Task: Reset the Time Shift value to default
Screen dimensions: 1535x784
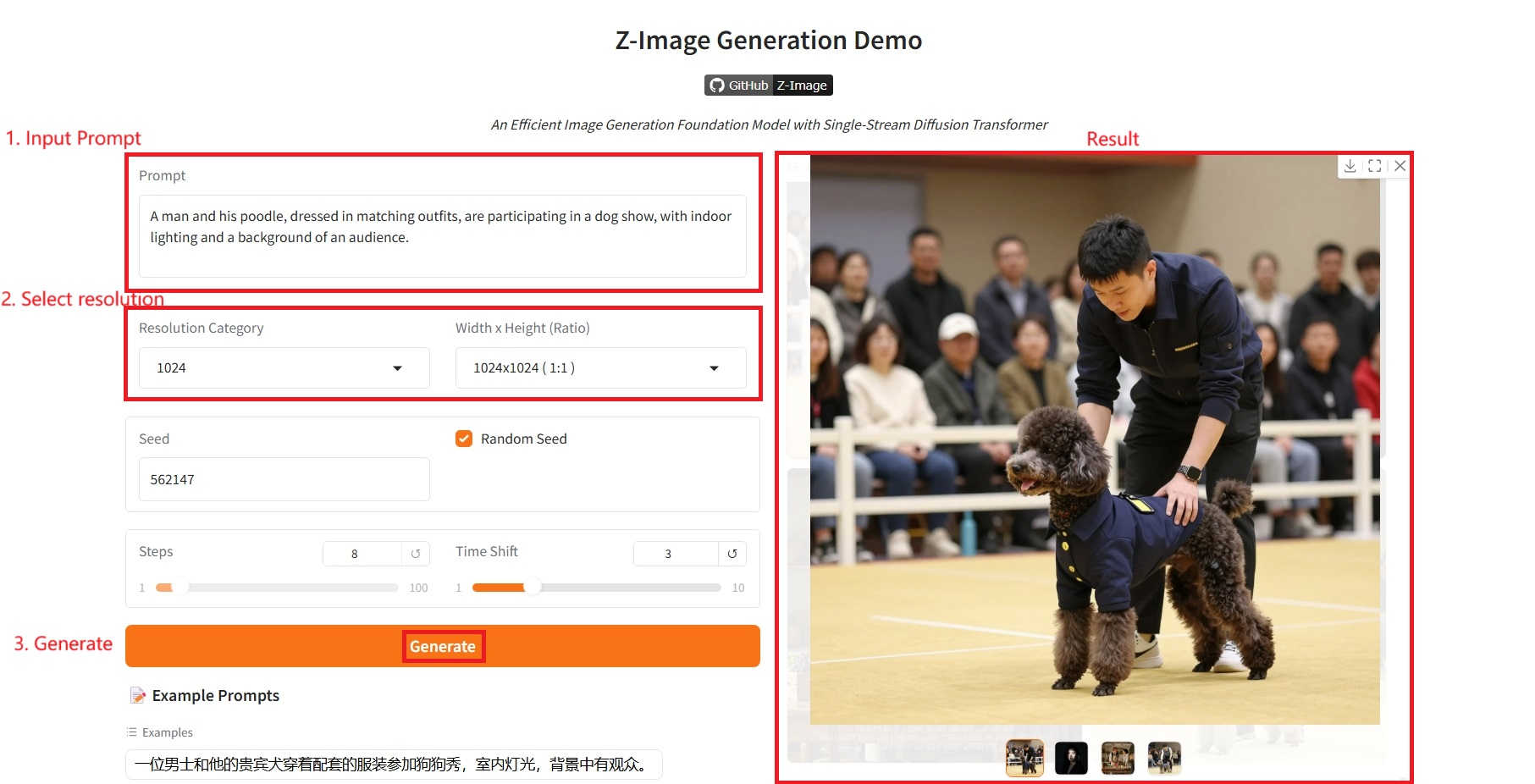Action: point(732,554)
